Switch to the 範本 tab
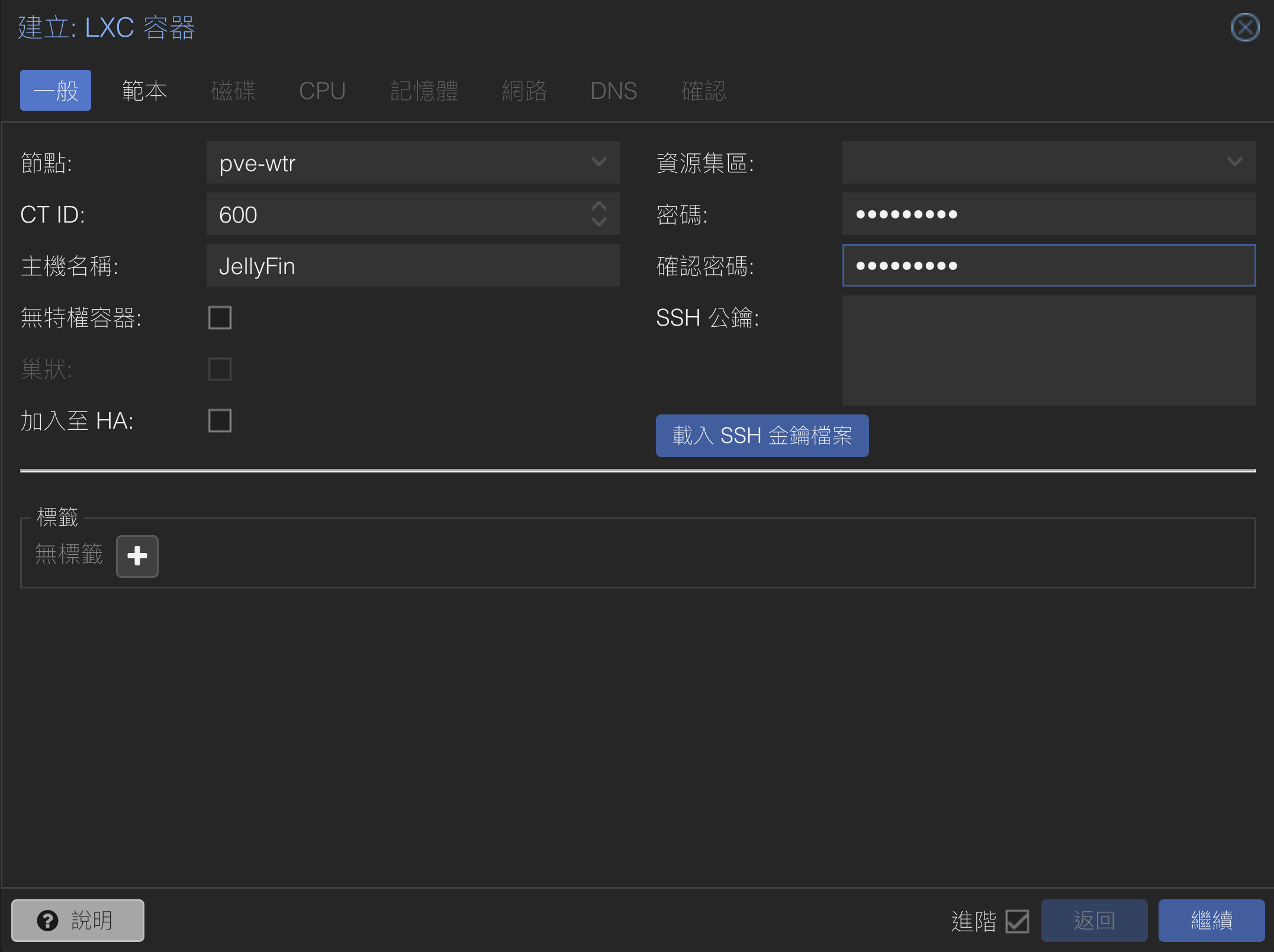1274x952 pixels. 144,91
